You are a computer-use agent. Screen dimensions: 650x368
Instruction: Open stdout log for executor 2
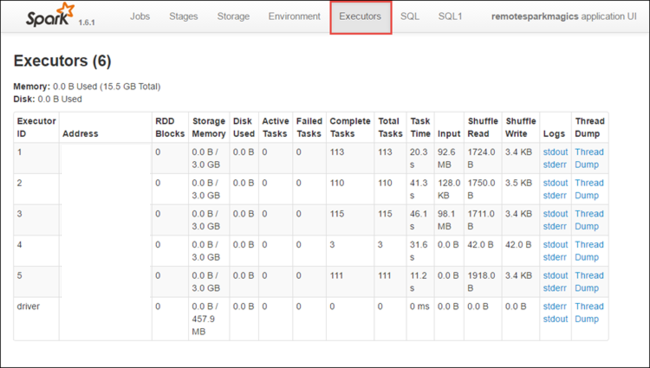pyautogui.click(x=555, y=183)
